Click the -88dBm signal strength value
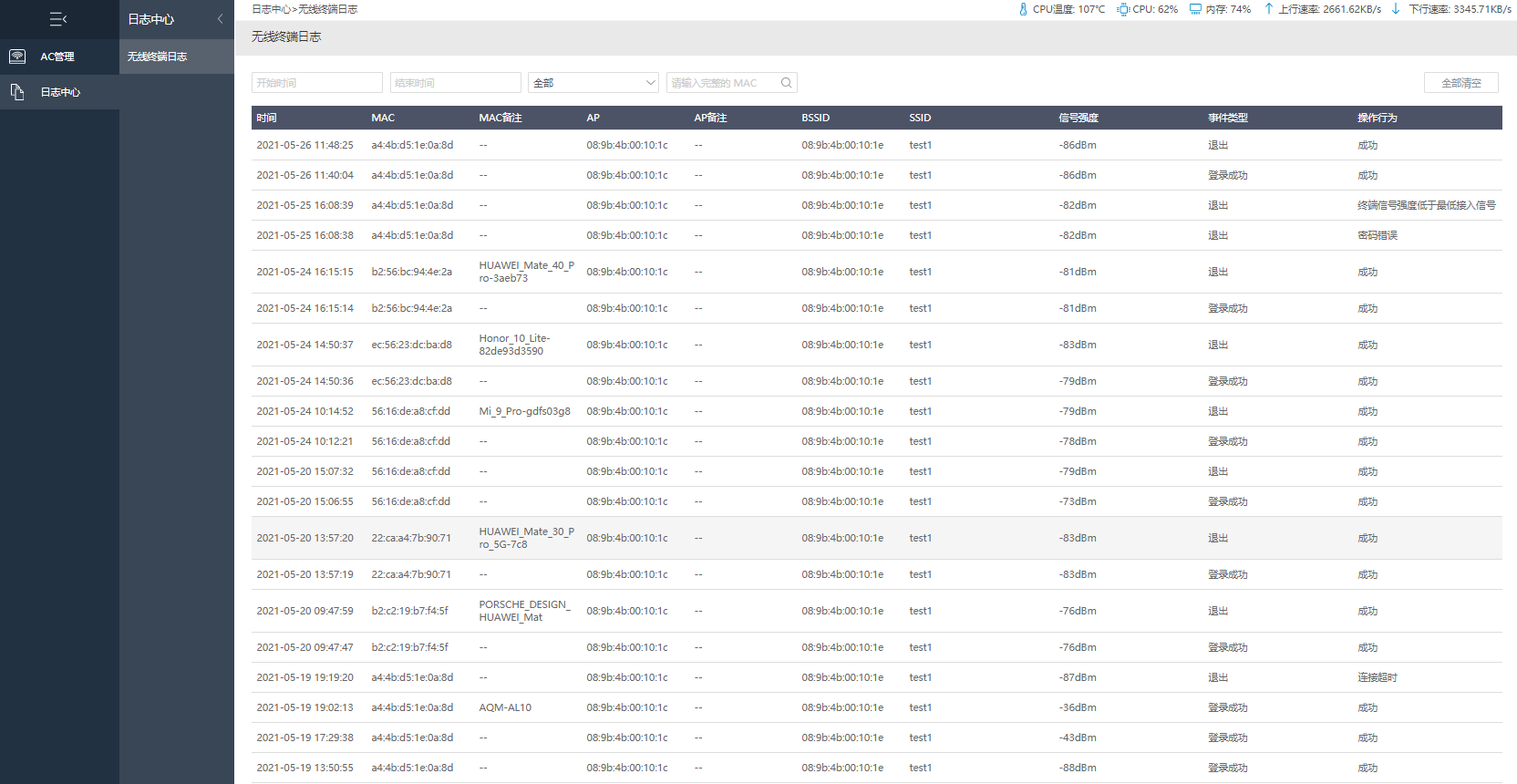 coord(1078,768)
